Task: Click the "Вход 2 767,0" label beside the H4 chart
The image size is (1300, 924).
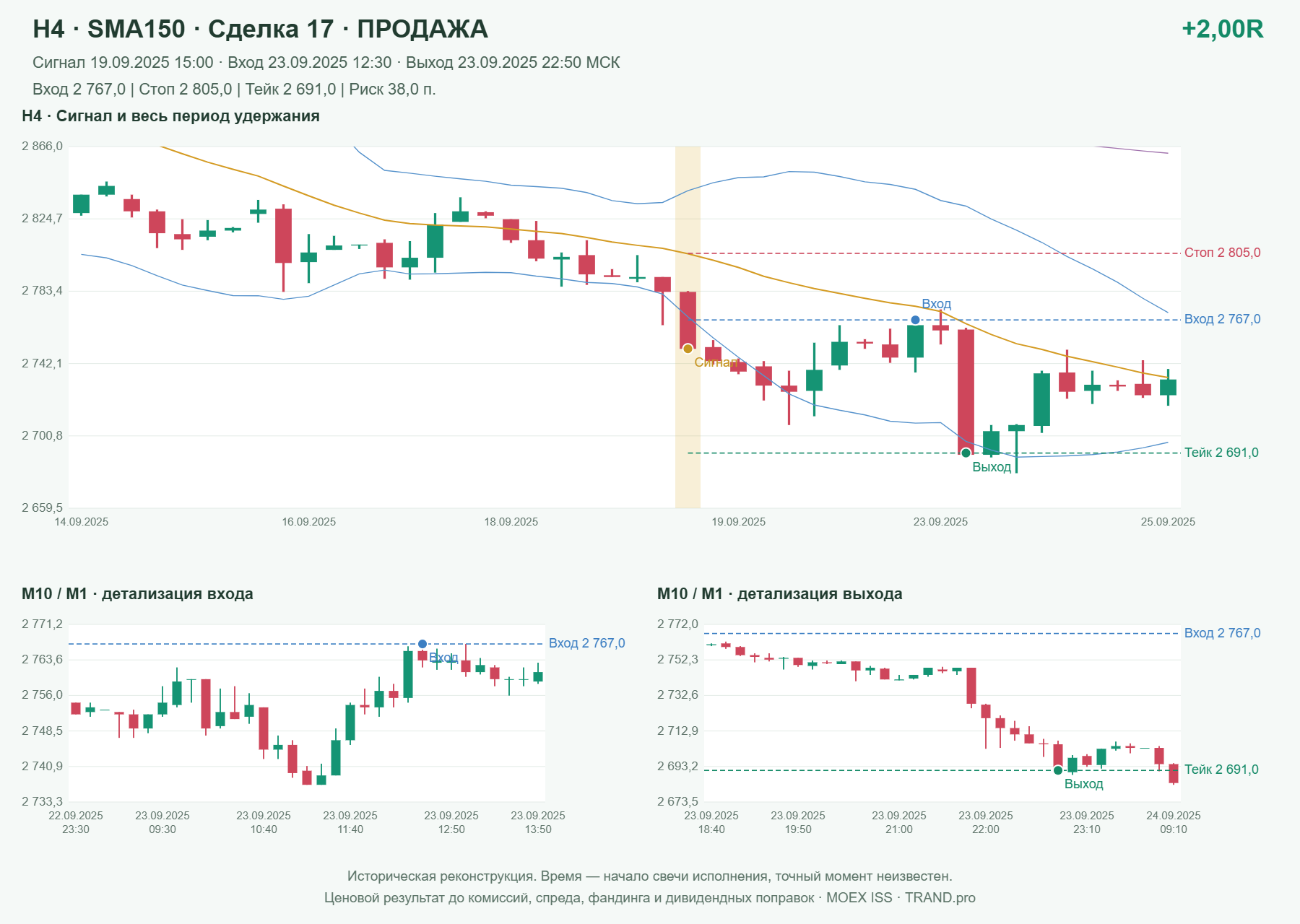Action: [1223, 319]
